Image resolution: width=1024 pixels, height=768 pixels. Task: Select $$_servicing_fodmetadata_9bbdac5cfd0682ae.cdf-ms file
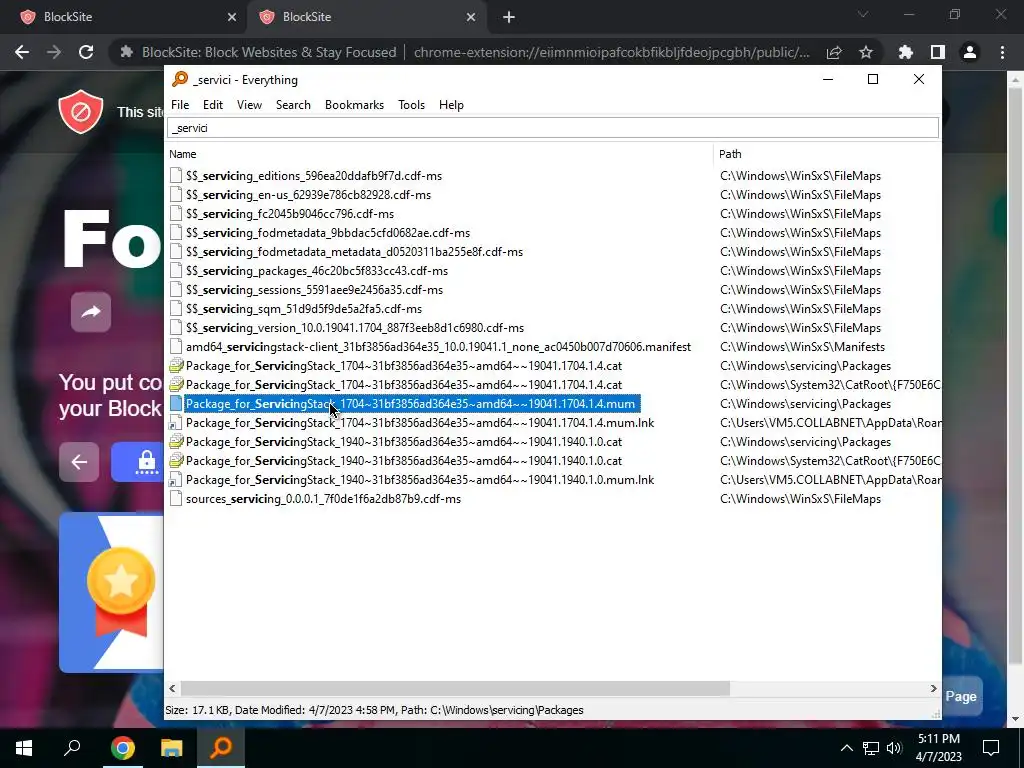click(x=328, y=232)
